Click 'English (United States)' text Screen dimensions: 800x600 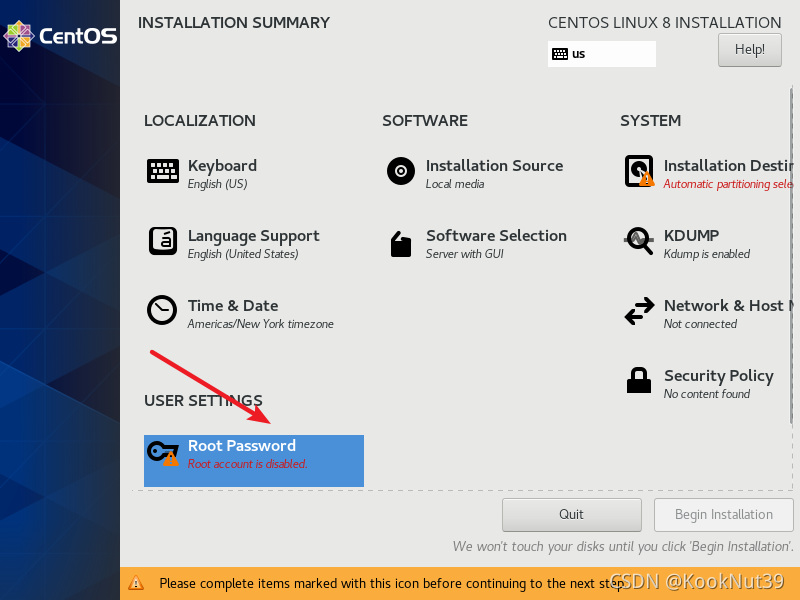(x=243, y=254)
